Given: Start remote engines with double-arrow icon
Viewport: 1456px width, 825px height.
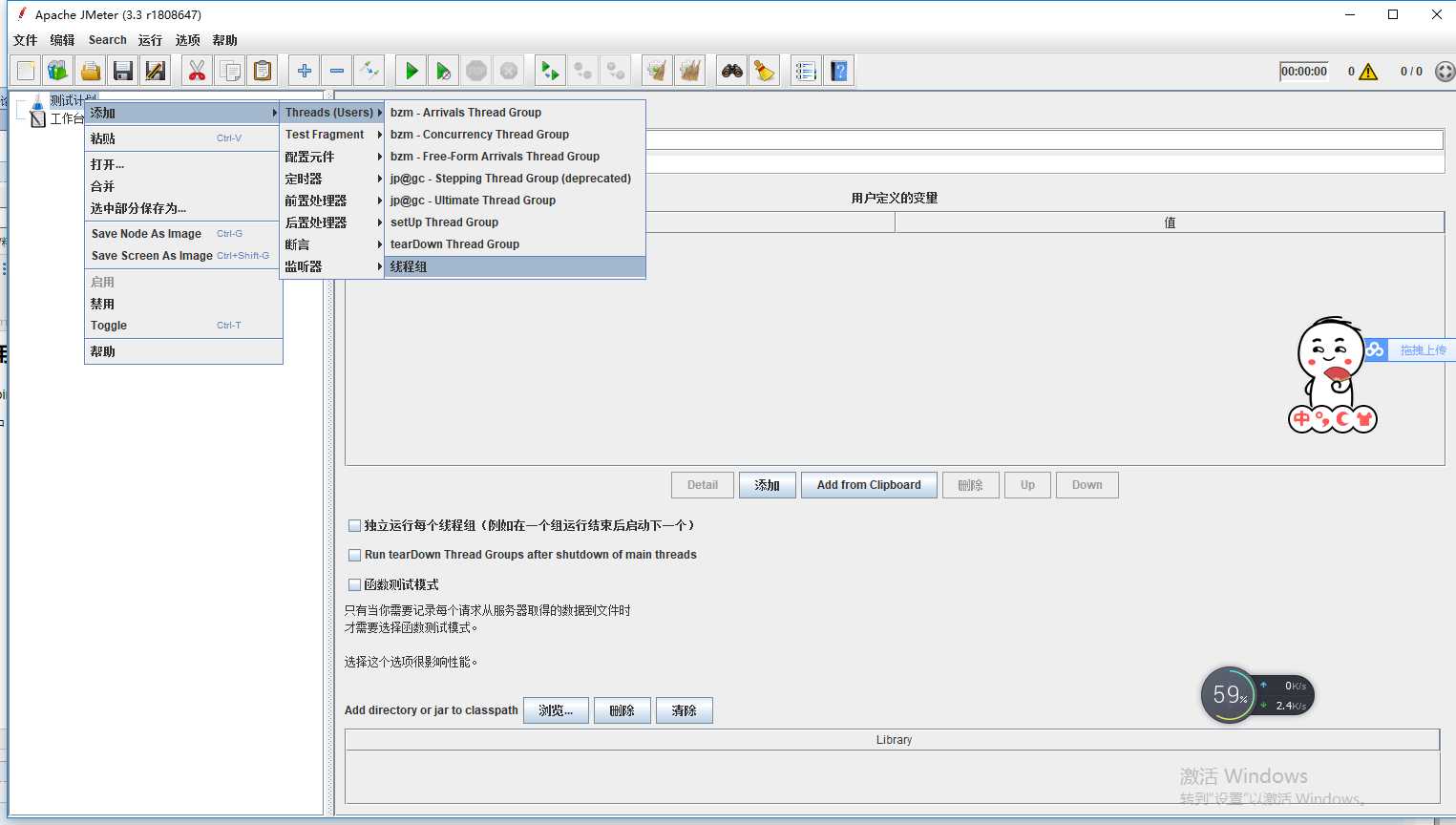Looking at the screenshot, I should click(x=551, y=71).
